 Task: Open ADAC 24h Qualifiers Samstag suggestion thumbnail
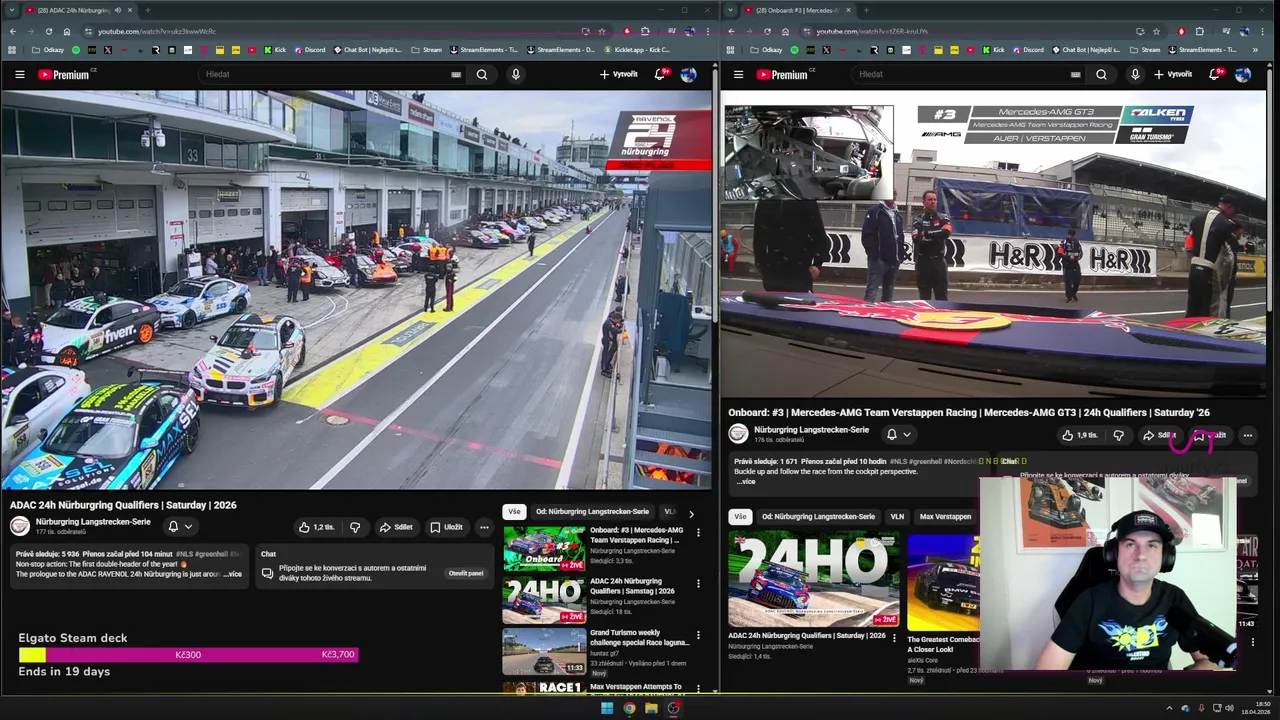(544, 600)
